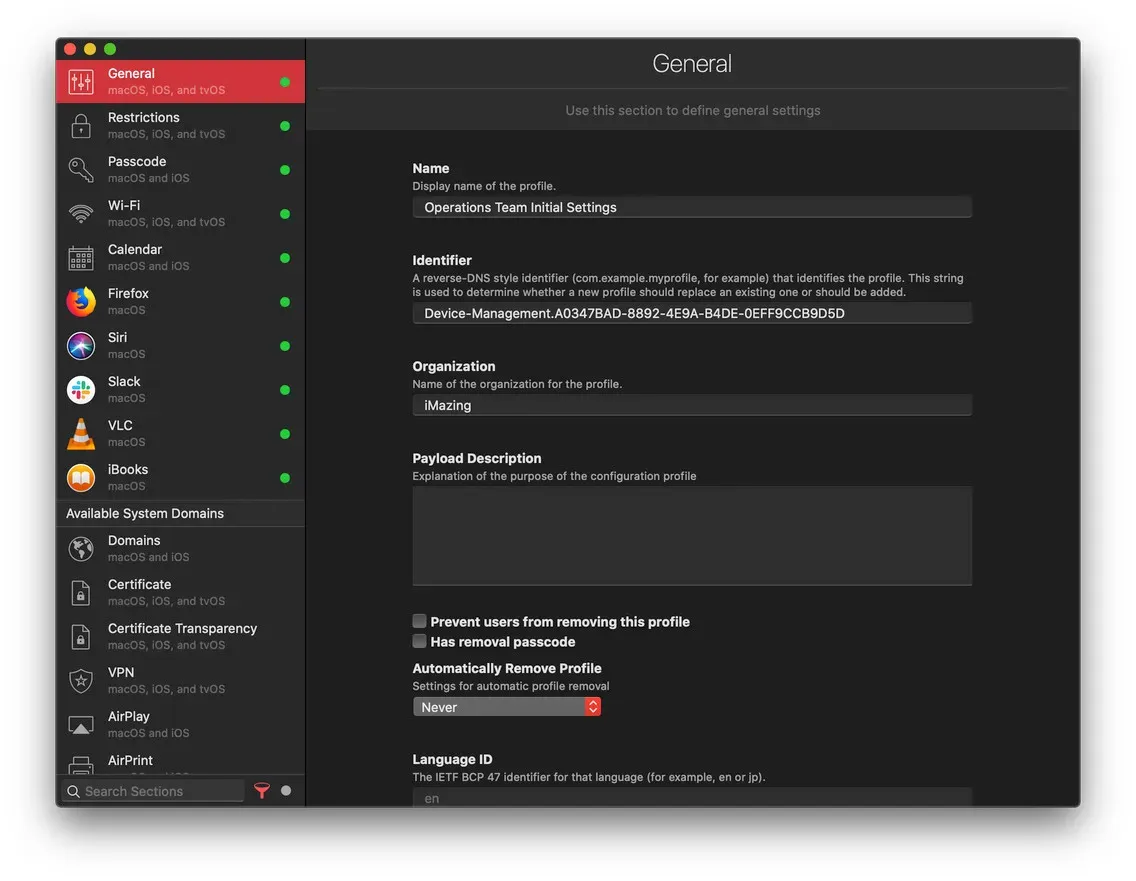The height and width of the screenshot is (881, 1136).
Task: Click inside the Search Sections field
Action: point(150,790)
